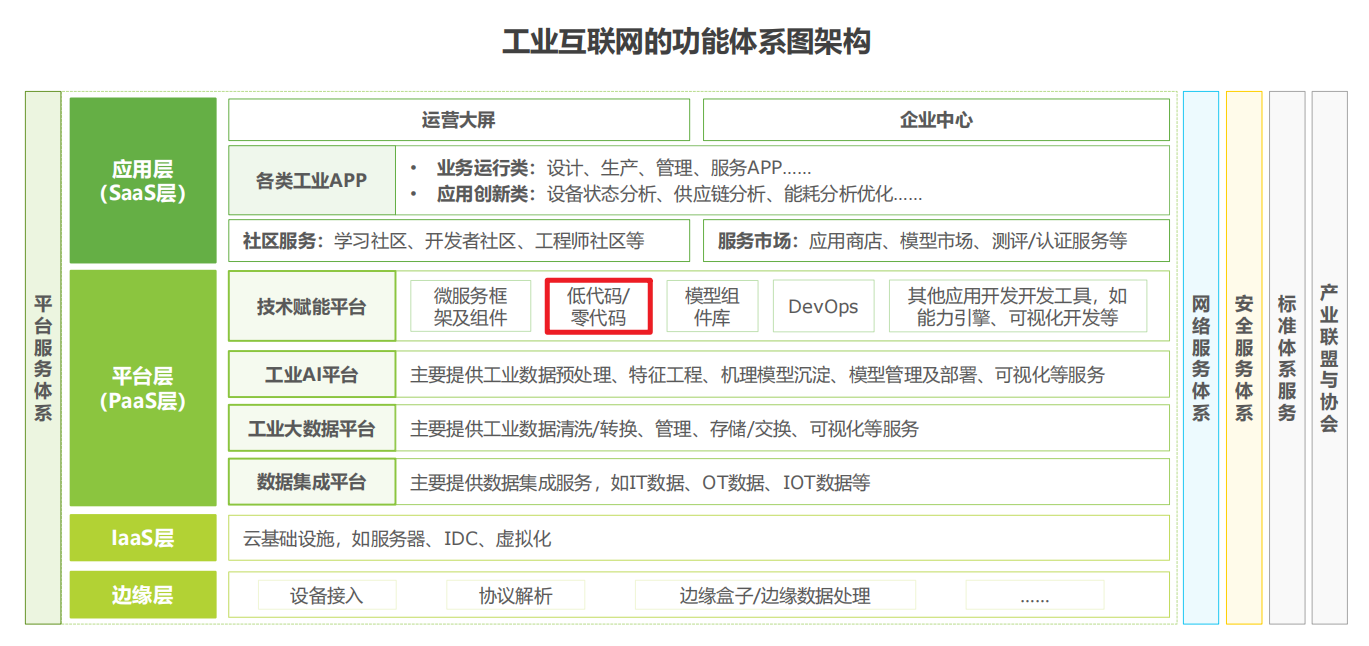The width and height of the screenshot is (1369, 646).
Task: Click the 企业中心 box
Action: click(936, 120)
